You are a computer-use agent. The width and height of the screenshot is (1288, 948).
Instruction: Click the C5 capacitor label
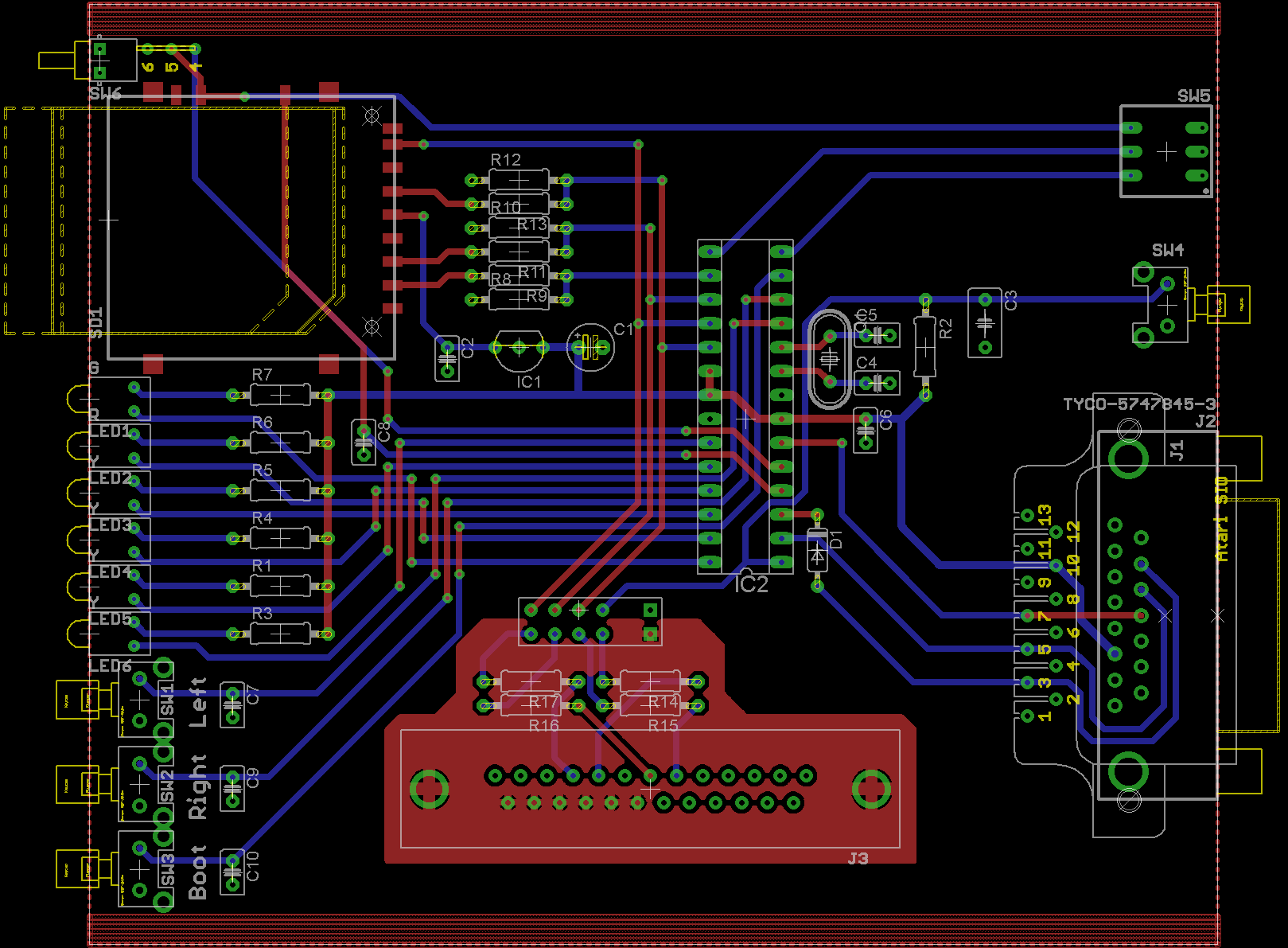[866, 315]
